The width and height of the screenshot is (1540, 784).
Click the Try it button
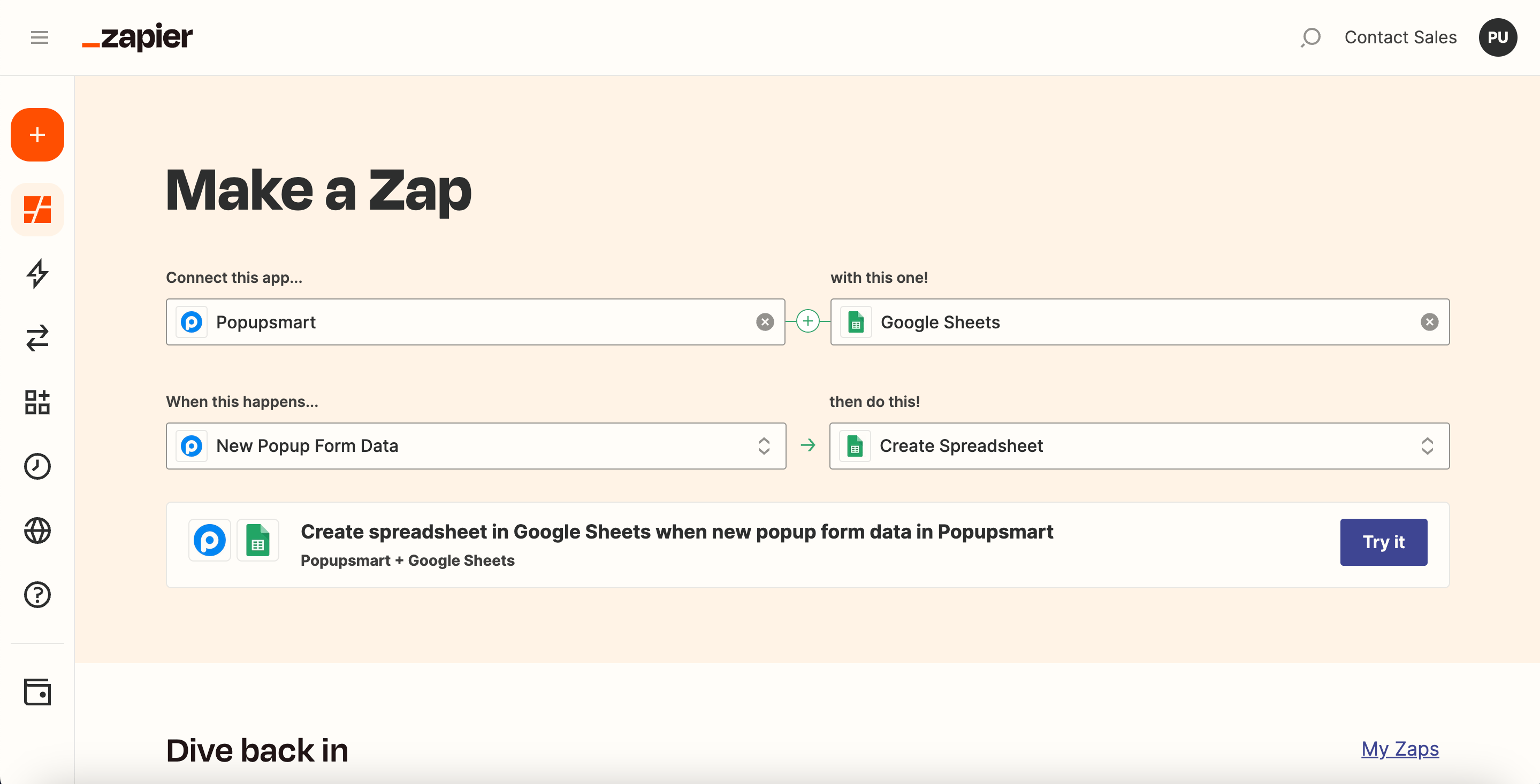coord(1383,542)
